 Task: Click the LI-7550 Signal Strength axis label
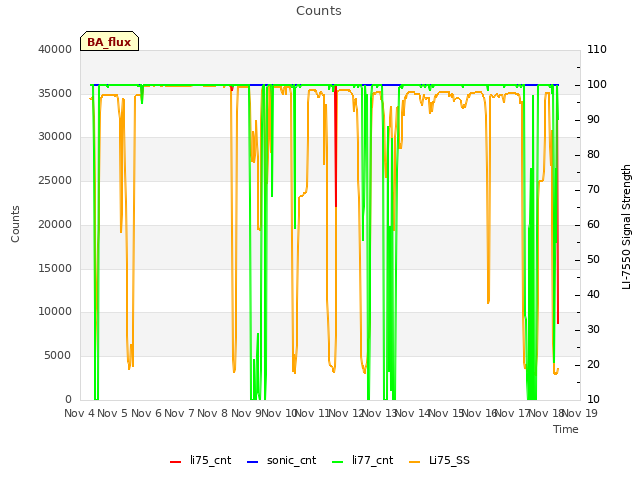pyautogui.click(x=626, y=227)
